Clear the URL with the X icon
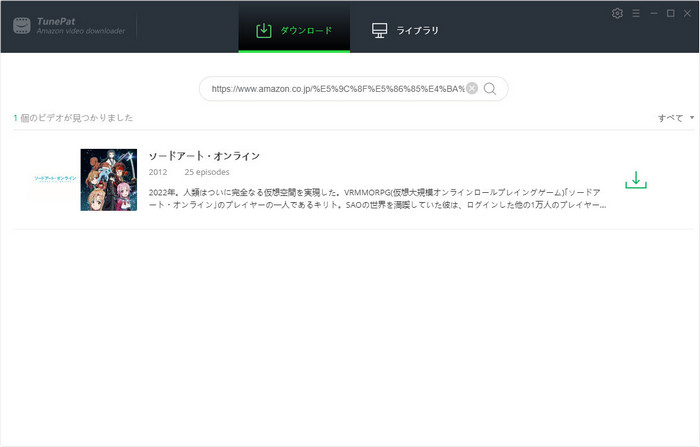The image size is (700, 447). click(x=472, y=88)
